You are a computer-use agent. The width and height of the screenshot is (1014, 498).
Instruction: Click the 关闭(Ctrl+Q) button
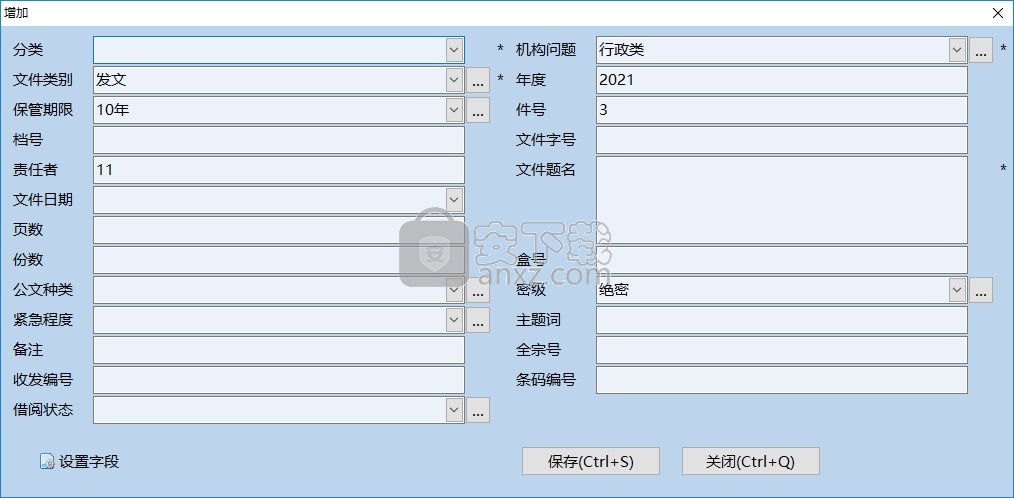(751, 461)
